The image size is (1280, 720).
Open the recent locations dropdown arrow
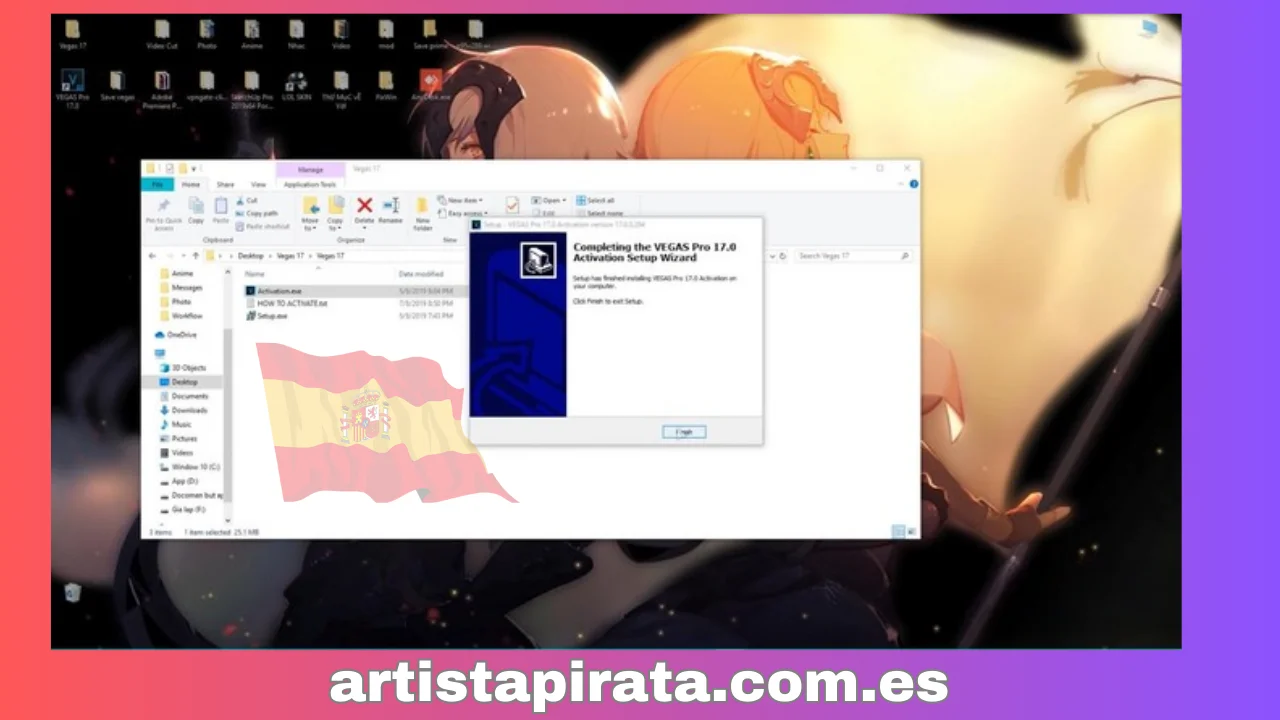coord(182,256)
